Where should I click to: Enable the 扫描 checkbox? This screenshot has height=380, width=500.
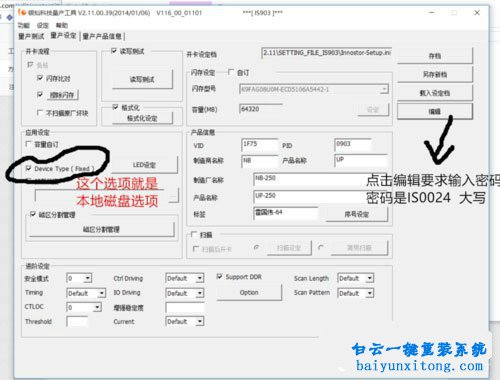(194, 234)
